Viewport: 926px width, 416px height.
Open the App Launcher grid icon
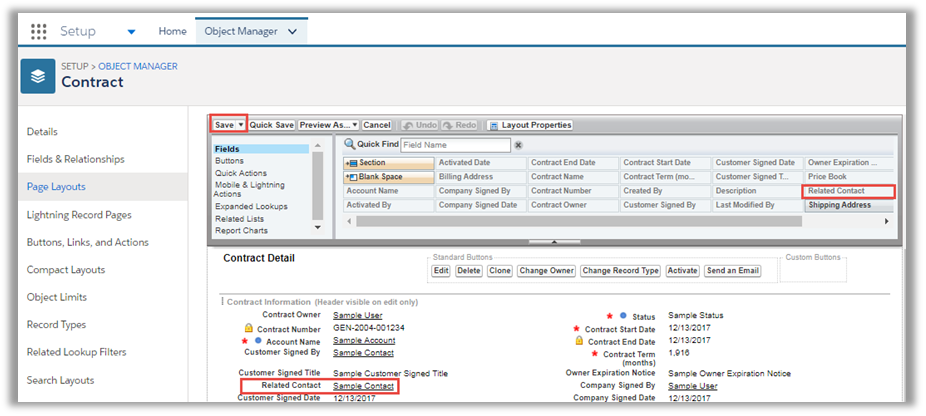click(x=39, y=31)
